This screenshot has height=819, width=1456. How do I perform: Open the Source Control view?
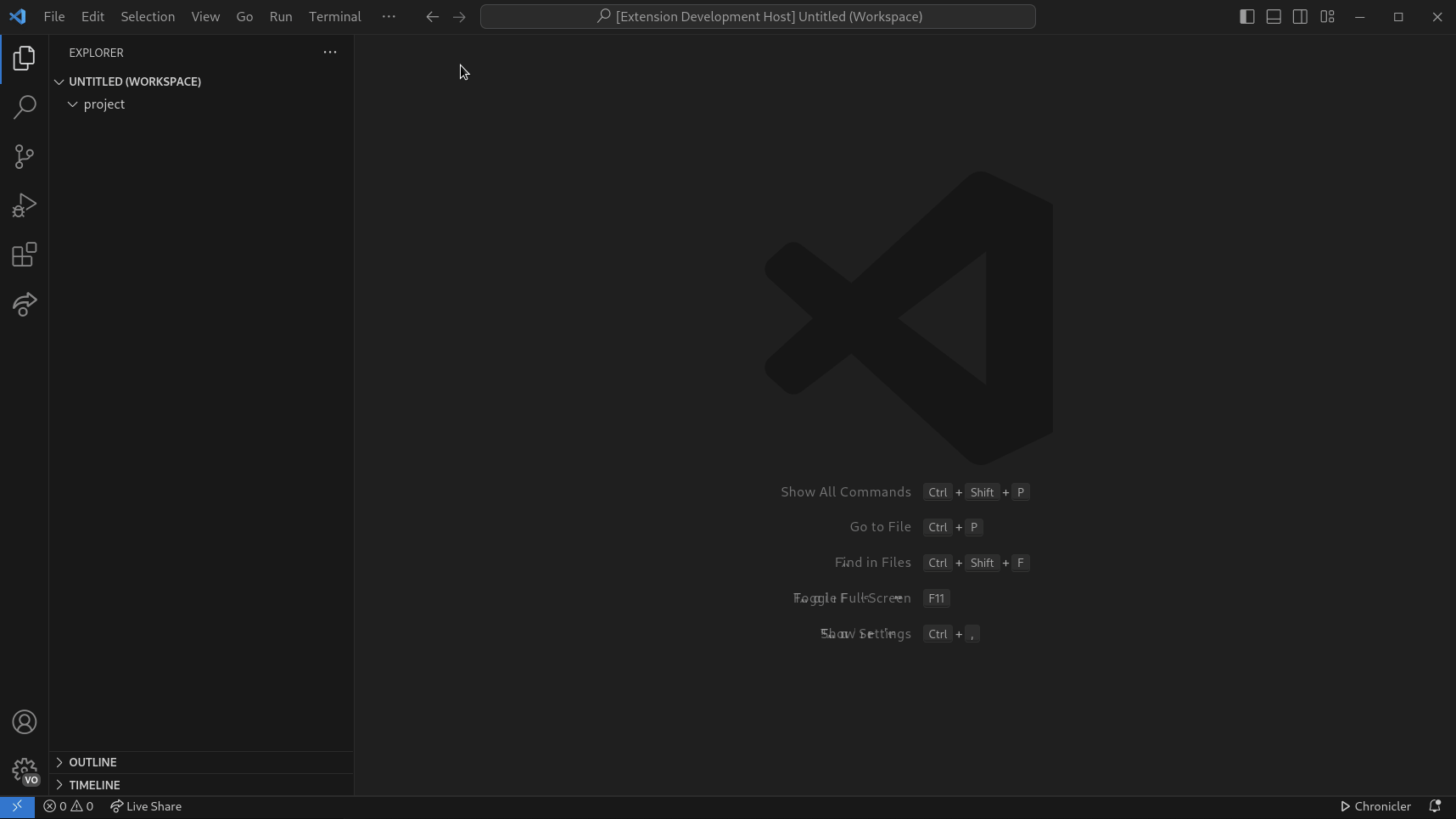tap(24, 156)
